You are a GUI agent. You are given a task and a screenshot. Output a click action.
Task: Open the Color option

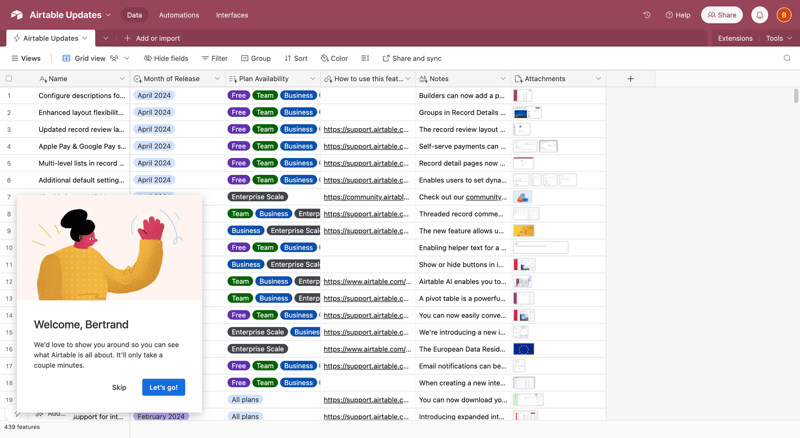click(x=334, y=58)
